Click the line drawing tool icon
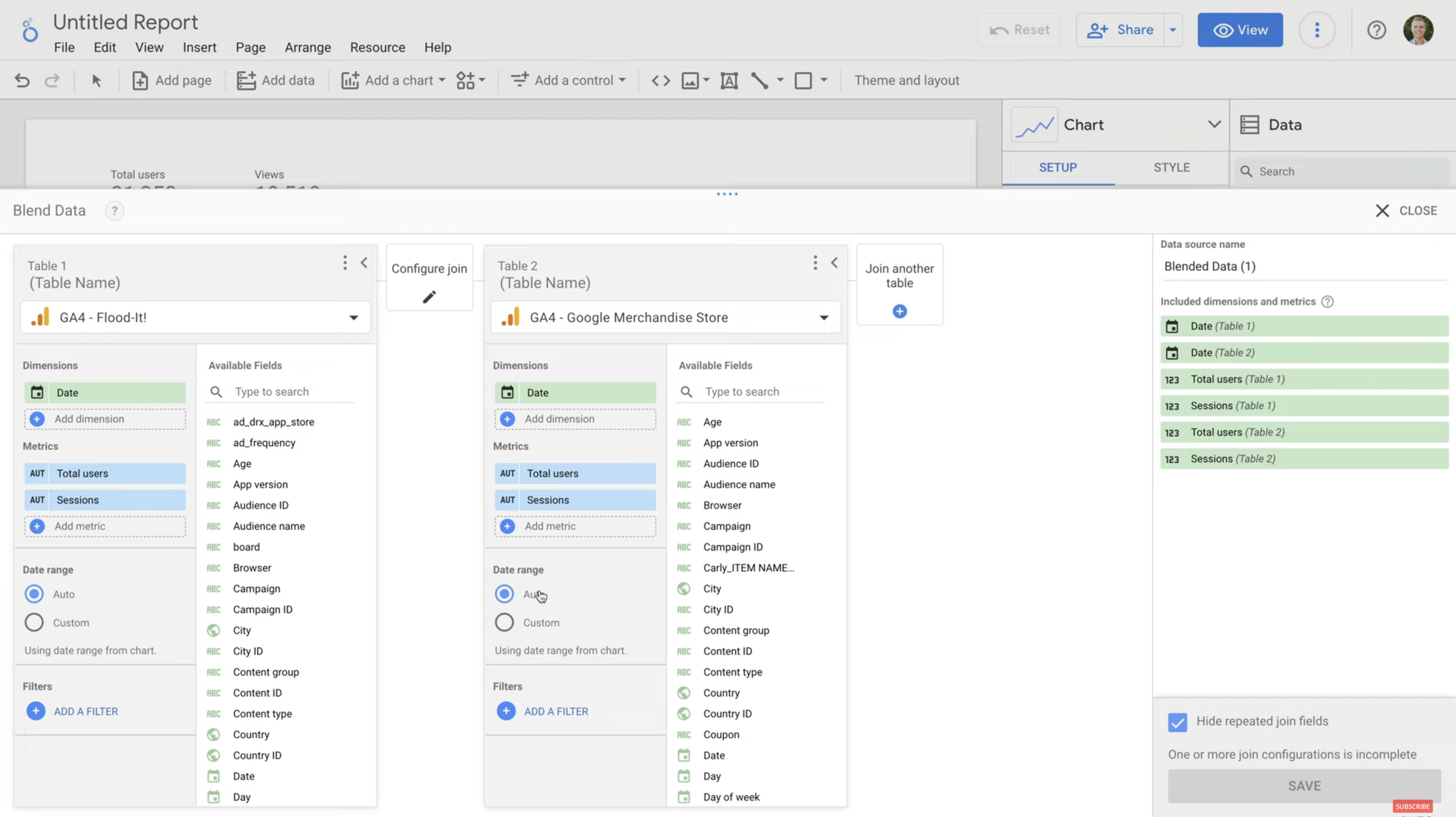1456x817 pixels. coord(759,80)
